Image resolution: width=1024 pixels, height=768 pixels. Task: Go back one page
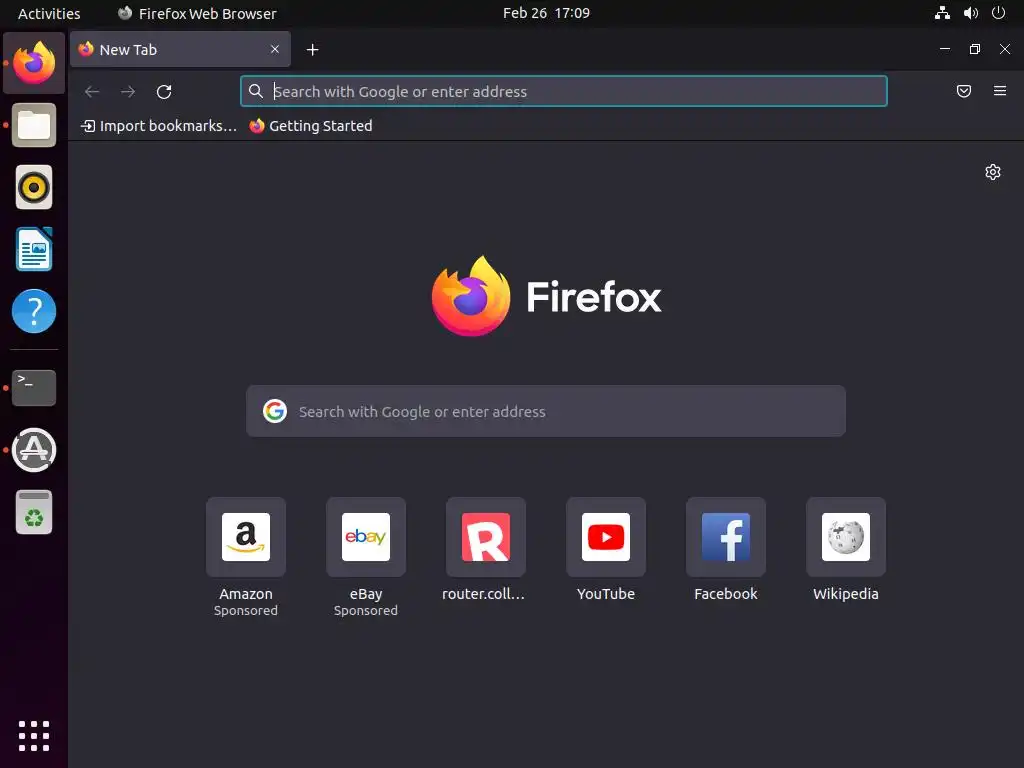pyautogui.click(x=92, y=91)
